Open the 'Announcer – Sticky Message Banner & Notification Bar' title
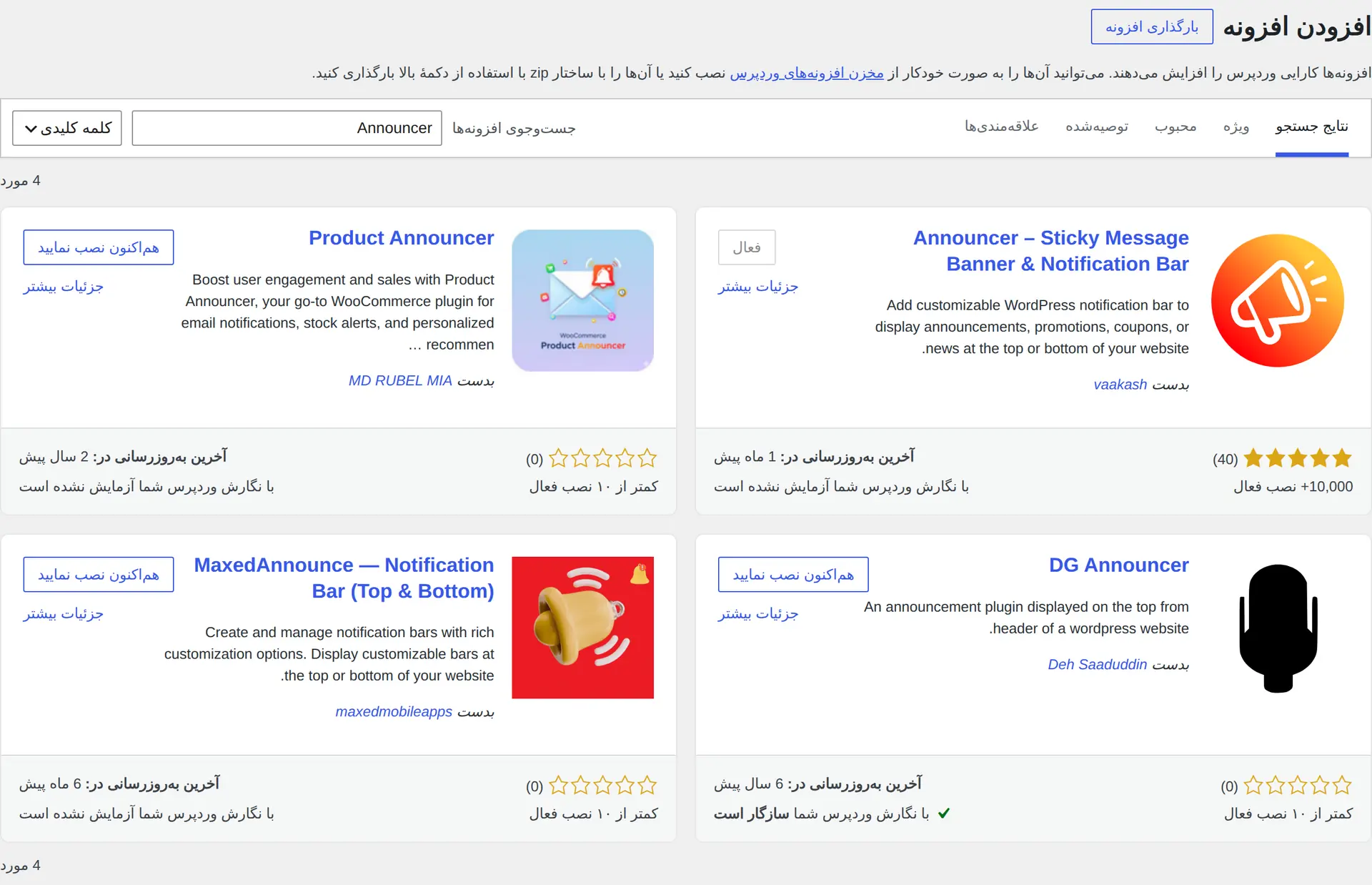 point(1051,251)
